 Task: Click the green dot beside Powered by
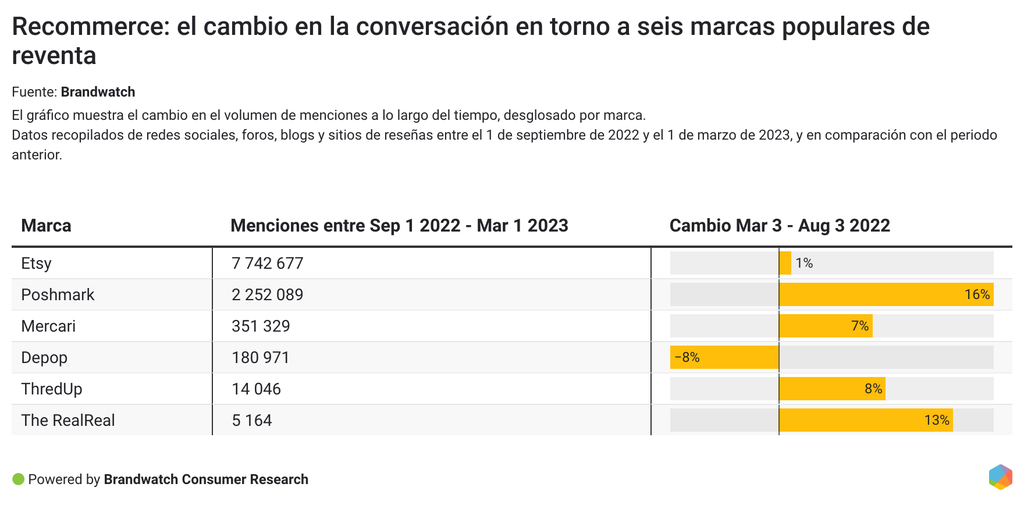[18, 479]
